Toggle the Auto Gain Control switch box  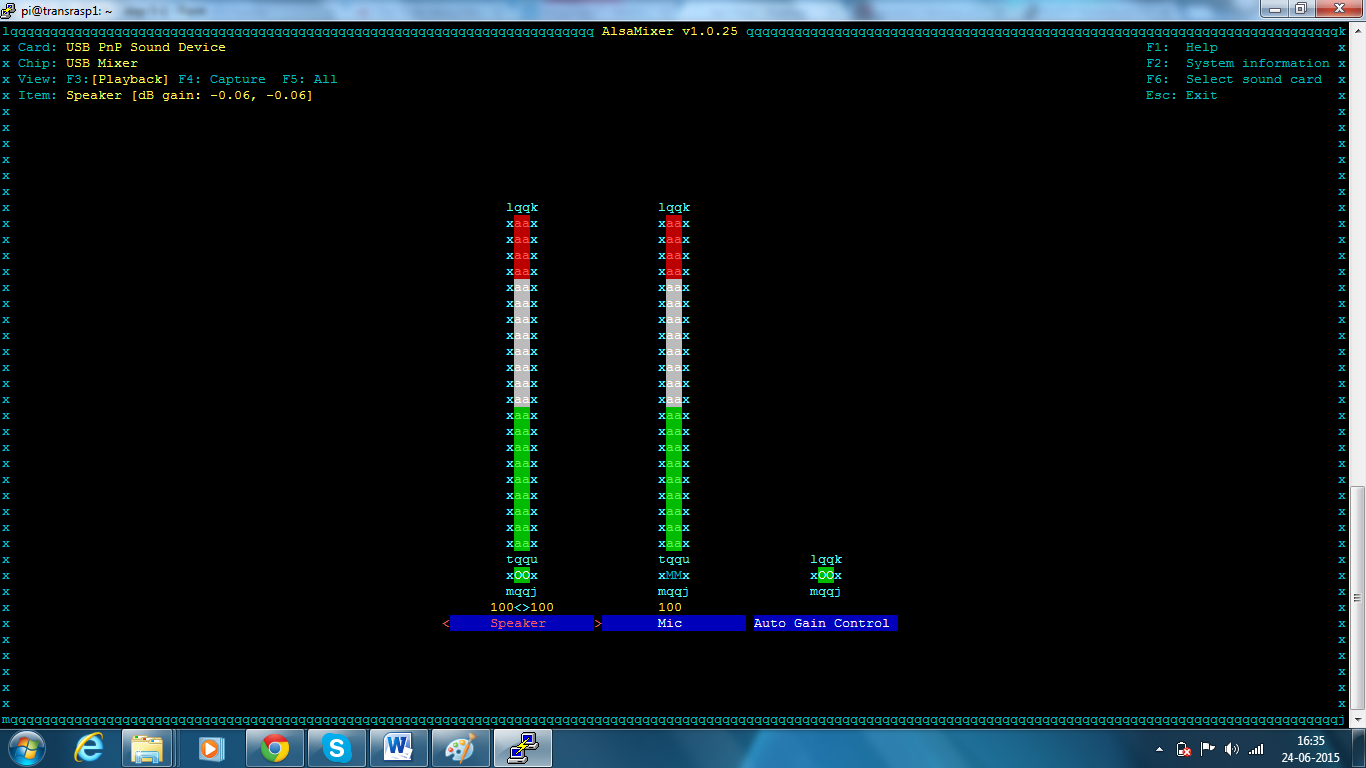pyautogui.click(x=826, y=576)
